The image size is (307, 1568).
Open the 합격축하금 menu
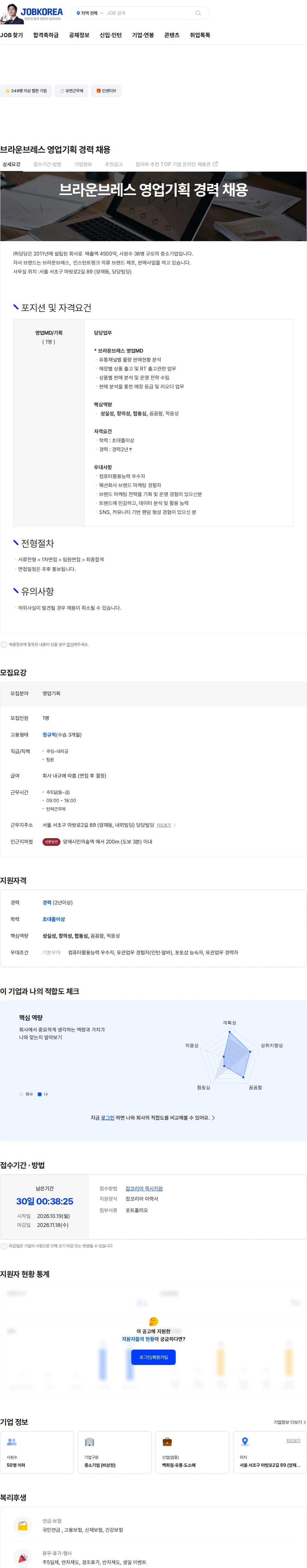46,35
